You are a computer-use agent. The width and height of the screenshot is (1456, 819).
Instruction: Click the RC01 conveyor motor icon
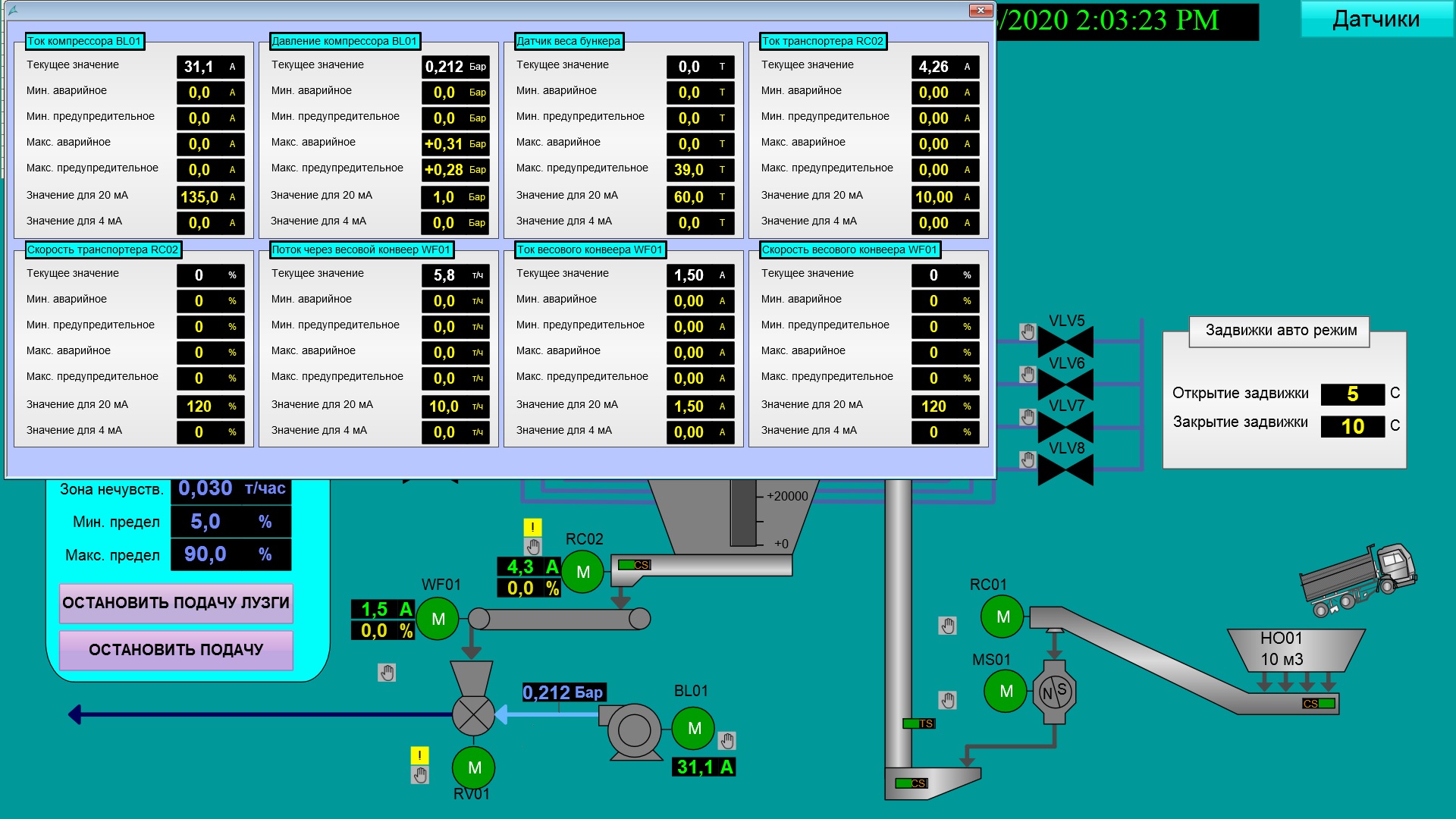(x=1003, y=617)
